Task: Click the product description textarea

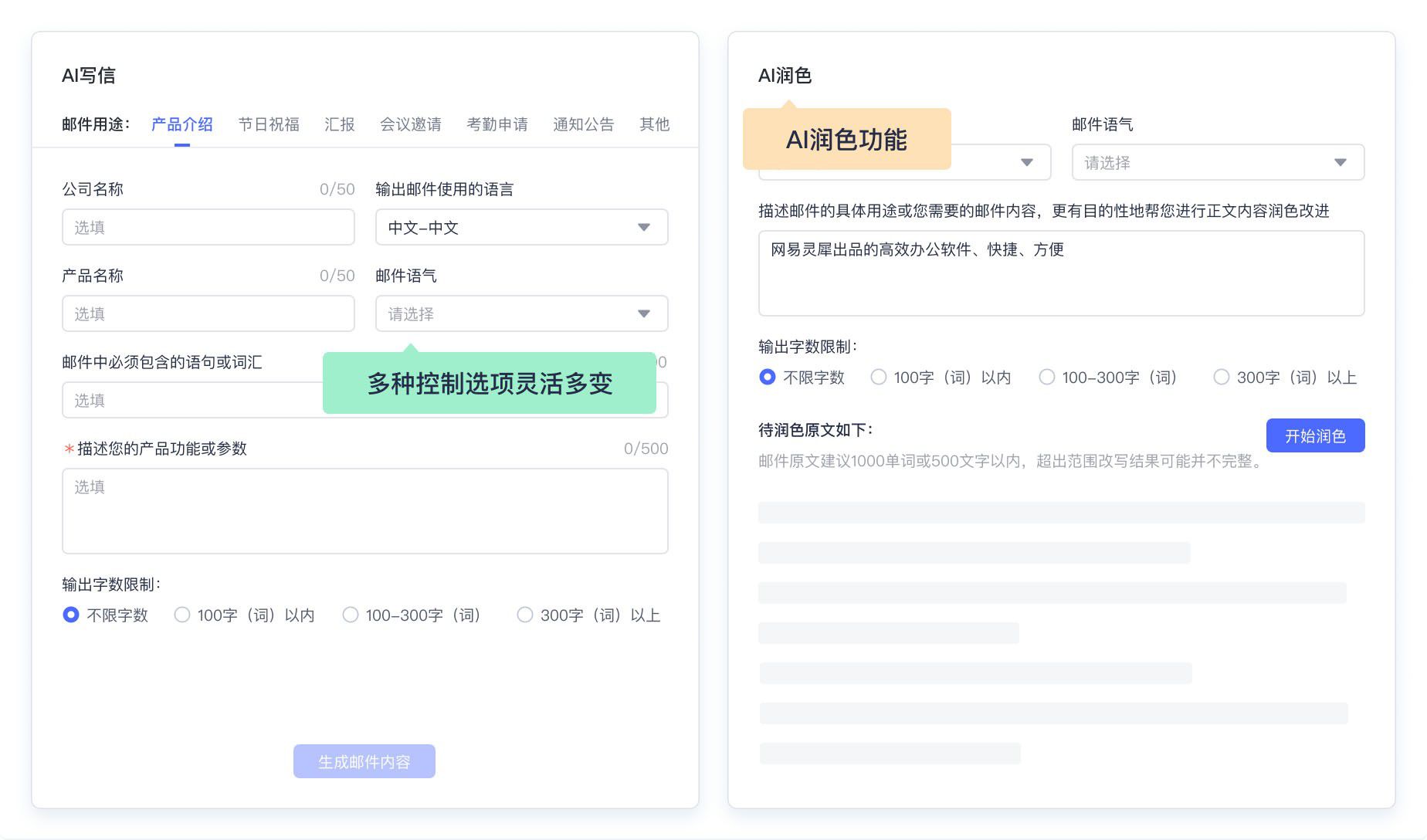Action: pyautogui.click(x=364, y=511)
